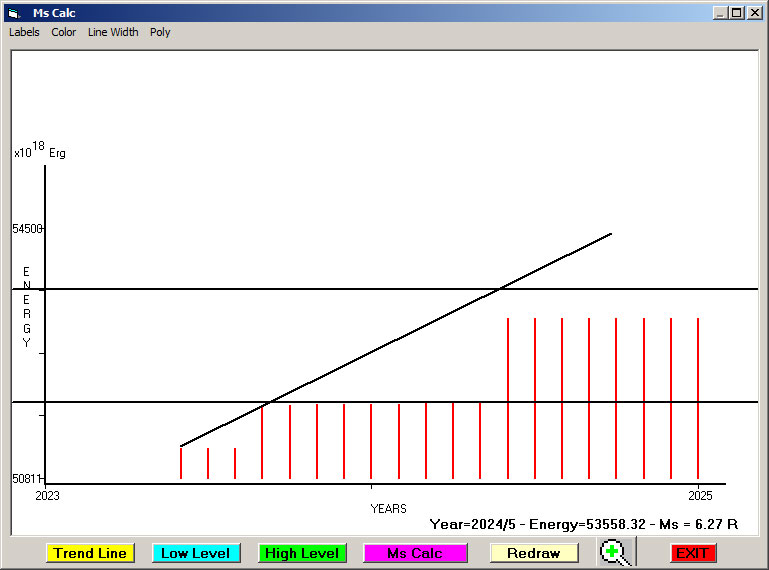769x570 pixels.
Task: Minimize the Ms Calc window
Action: click(720, 13)
